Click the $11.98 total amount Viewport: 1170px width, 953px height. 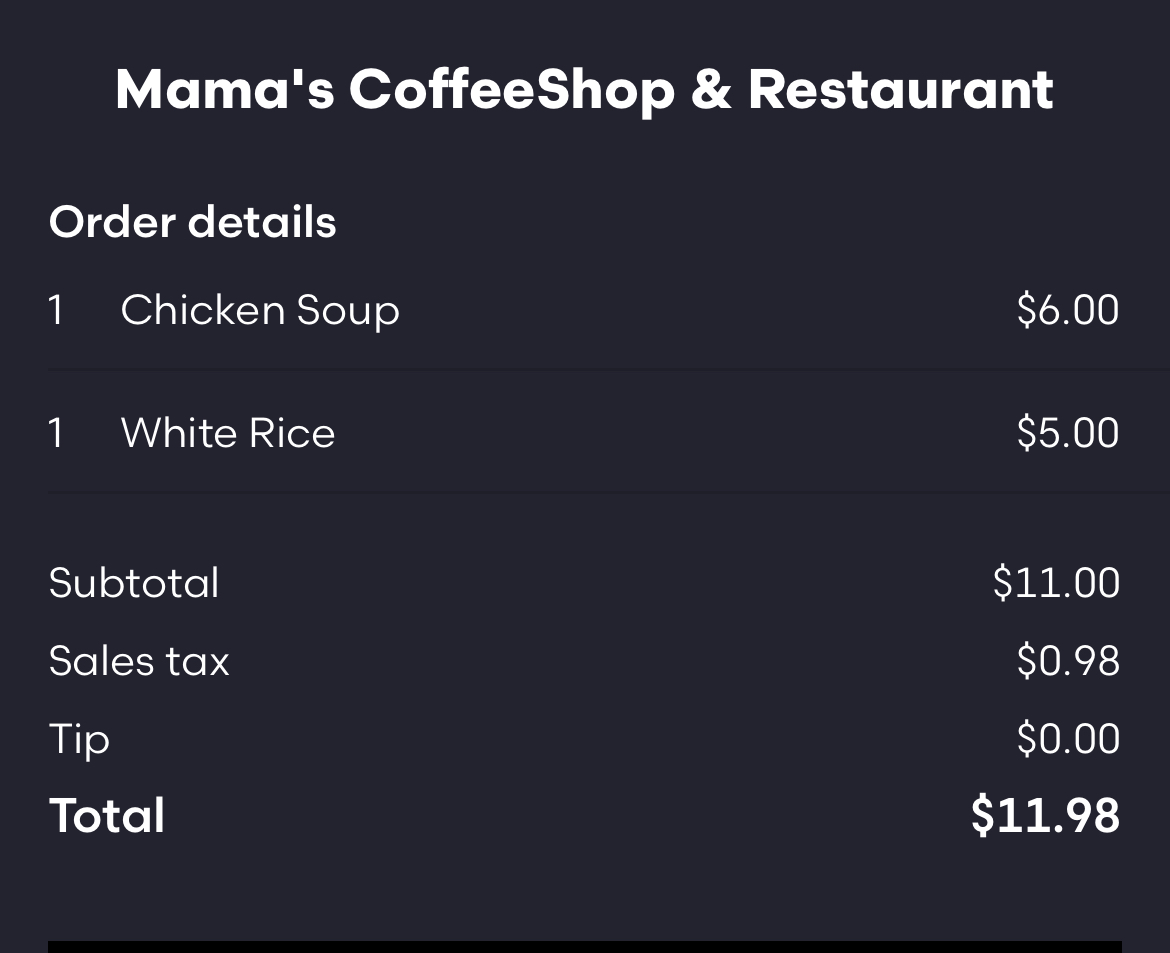(x=1045, y=815)
